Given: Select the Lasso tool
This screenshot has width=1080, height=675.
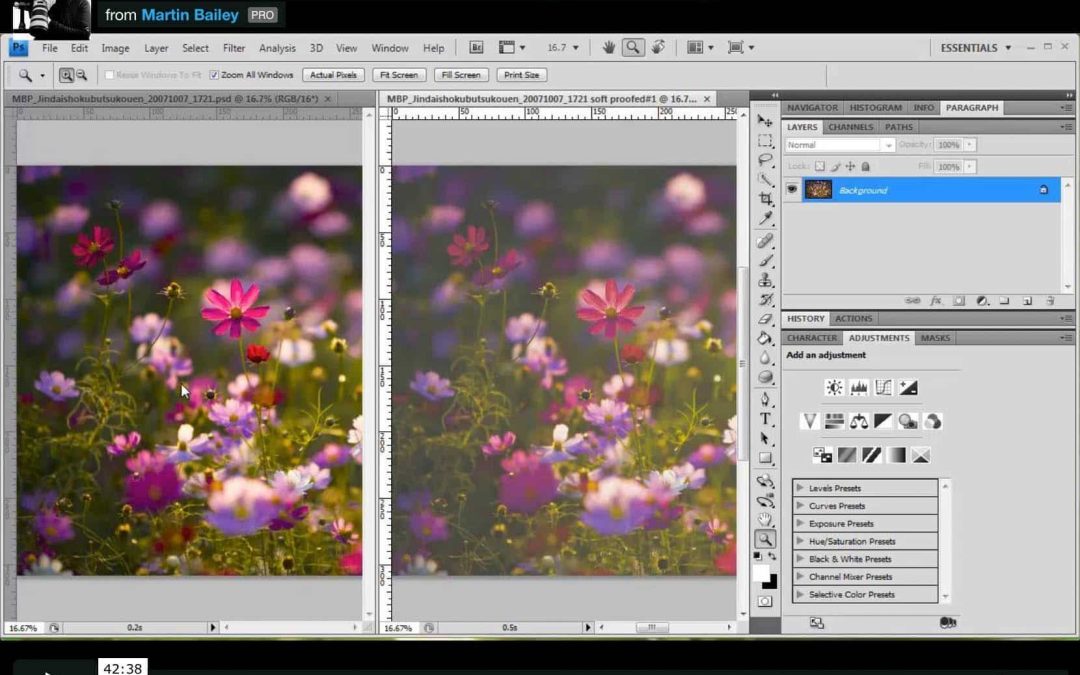Looking at the screenshot, I should [x=766, y=160].
